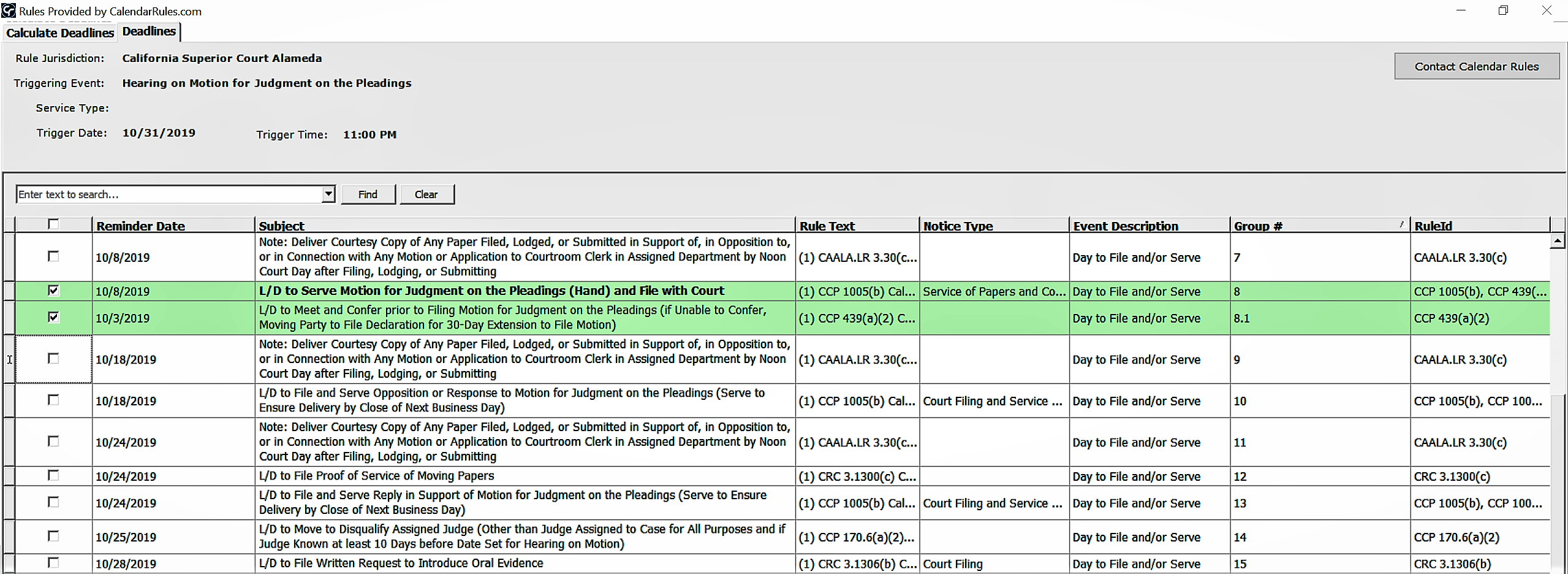Check the File and Serve Reply row
The width and height of the screenshot is (1568, 574).
[53, 502]
